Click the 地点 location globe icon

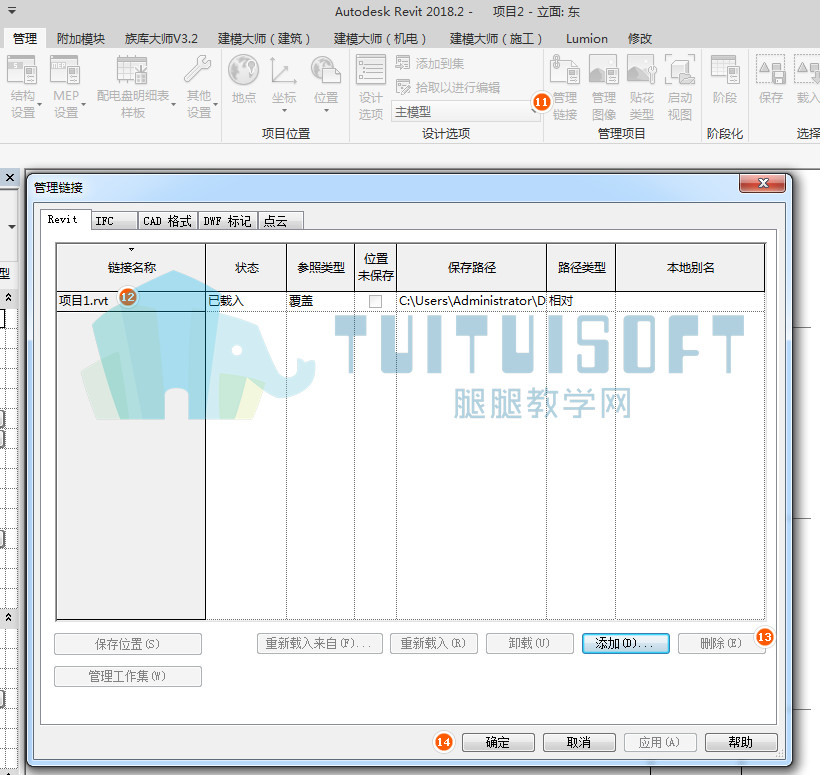pos(244,80)
